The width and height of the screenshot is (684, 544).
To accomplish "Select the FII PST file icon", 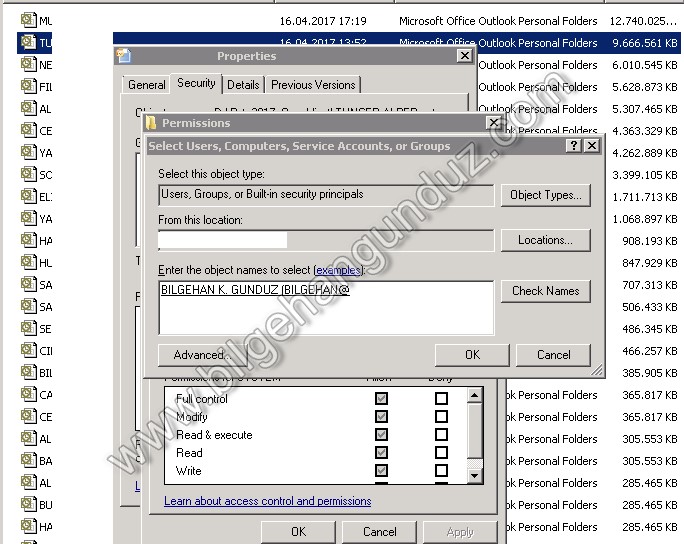I will tap(28, 86).
